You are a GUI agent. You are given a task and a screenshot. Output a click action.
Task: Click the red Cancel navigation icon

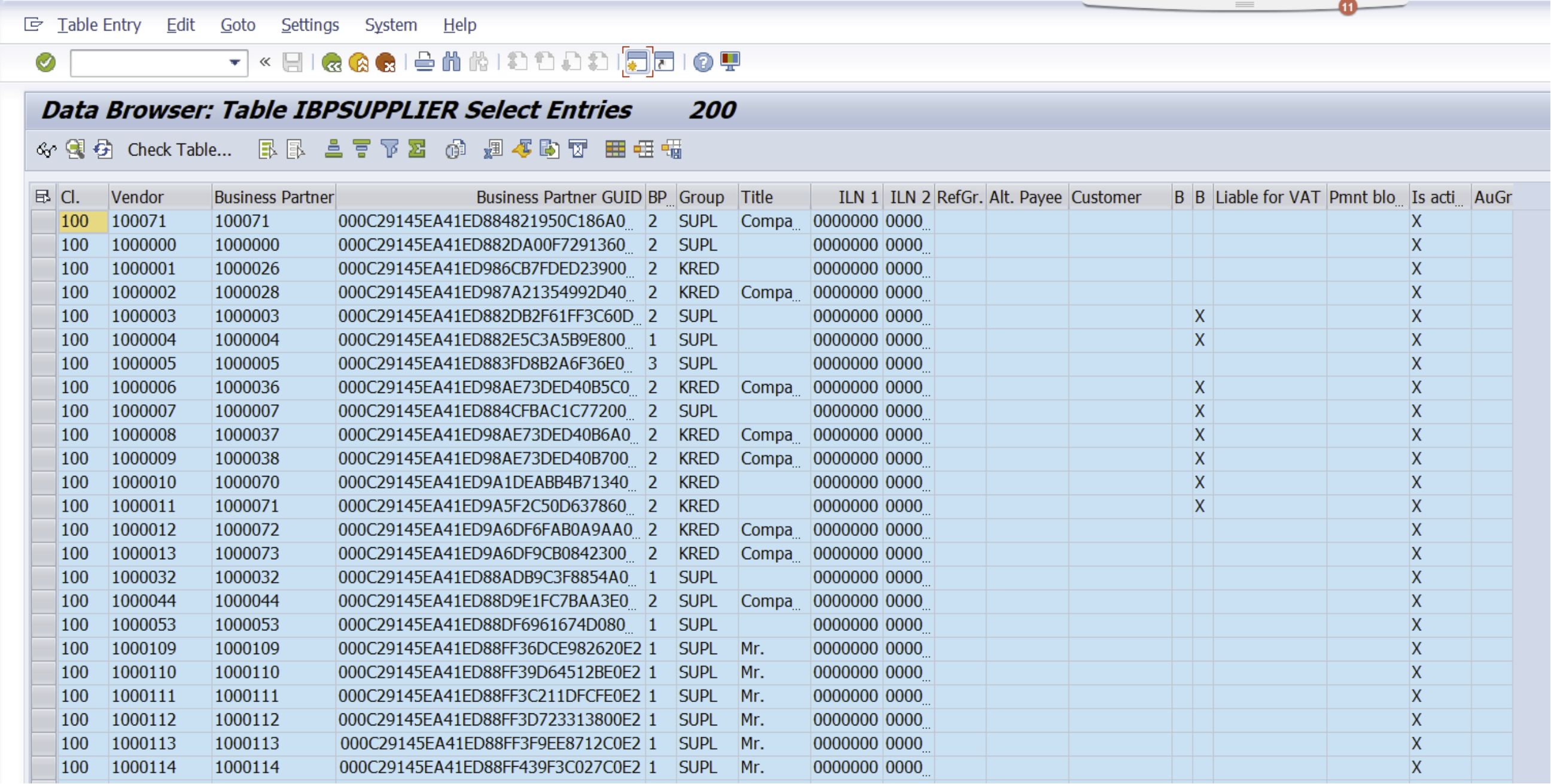[385, 62]
